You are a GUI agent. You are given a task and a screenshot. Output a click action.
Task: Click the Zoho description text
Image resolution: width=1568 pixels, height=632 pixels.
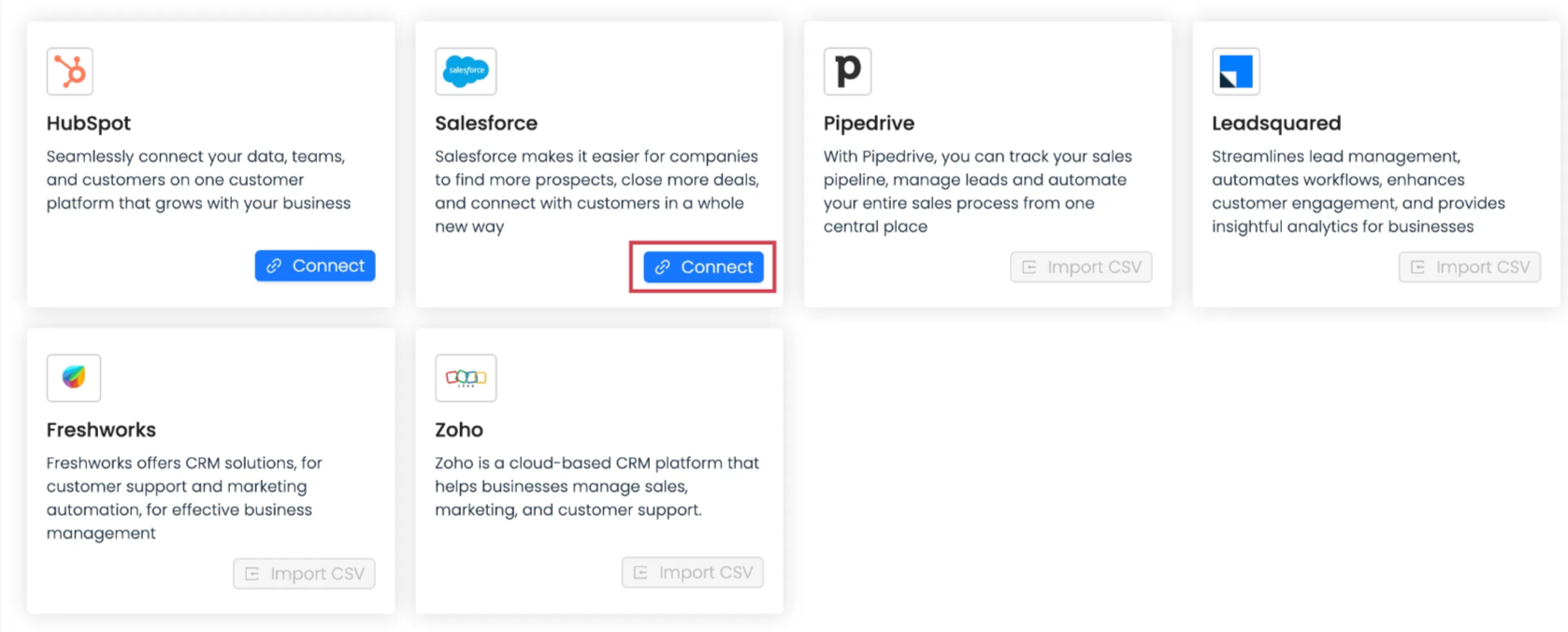597,486
